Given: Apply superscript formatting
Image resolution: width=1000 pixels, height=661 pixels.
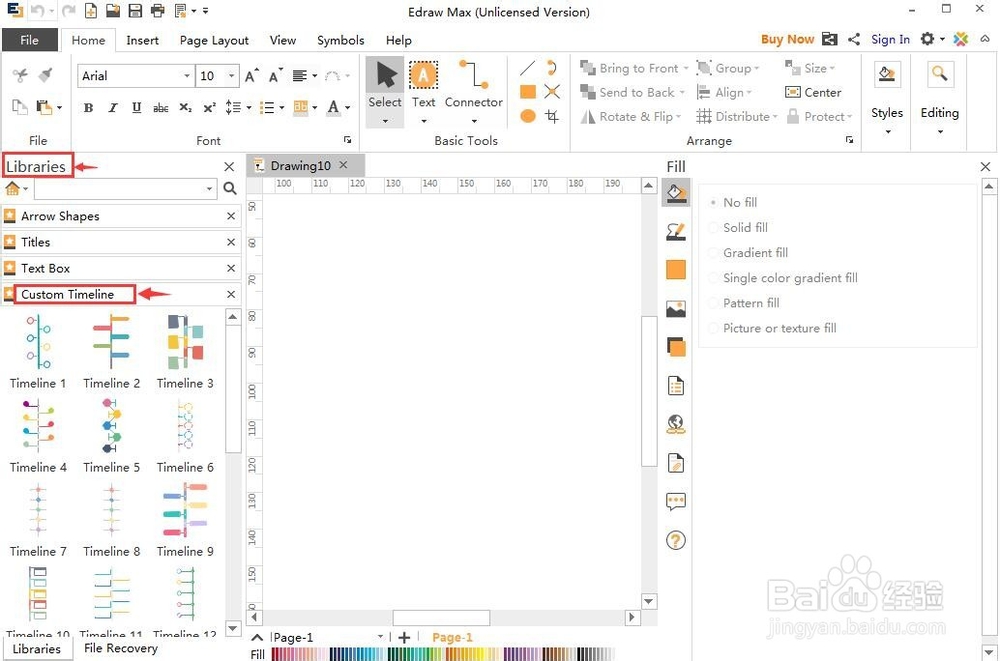Looking at the screenshot, I should (209, 108).
